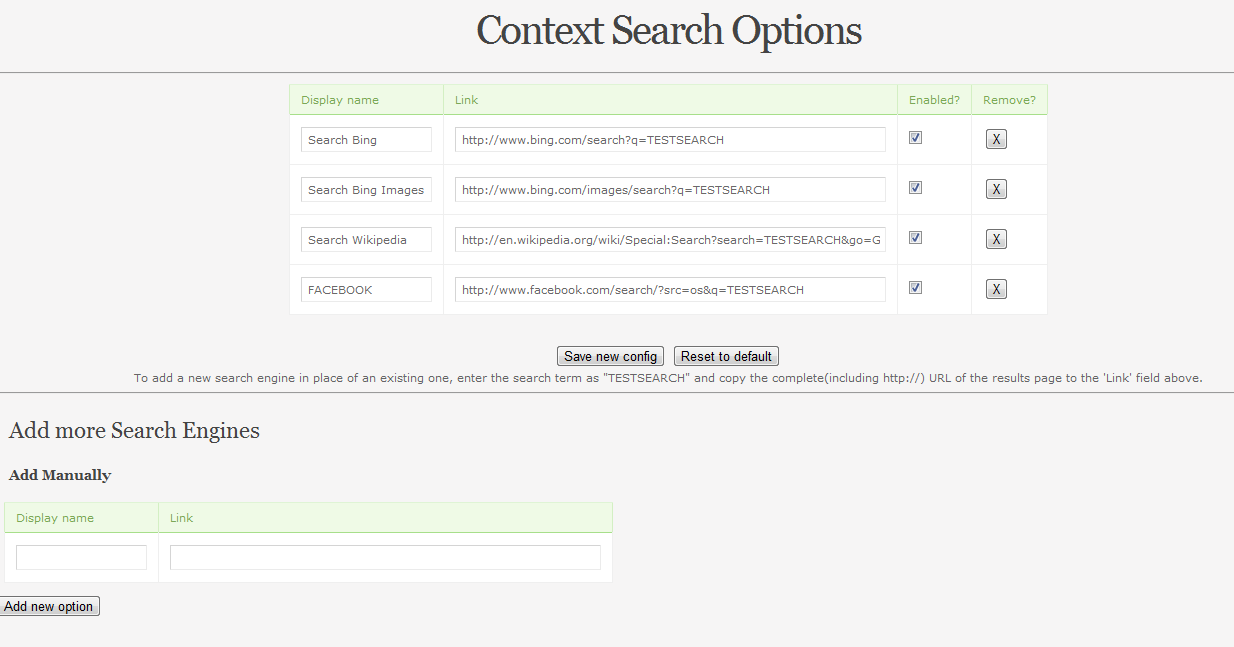Click the Add new option button
Screen dimensions: 1234x647
(50, 605)
